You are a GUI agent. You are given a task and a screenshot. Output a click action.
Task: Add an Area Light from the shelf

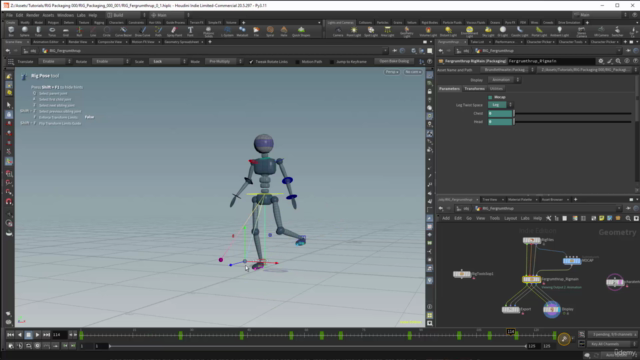point(387,31)
